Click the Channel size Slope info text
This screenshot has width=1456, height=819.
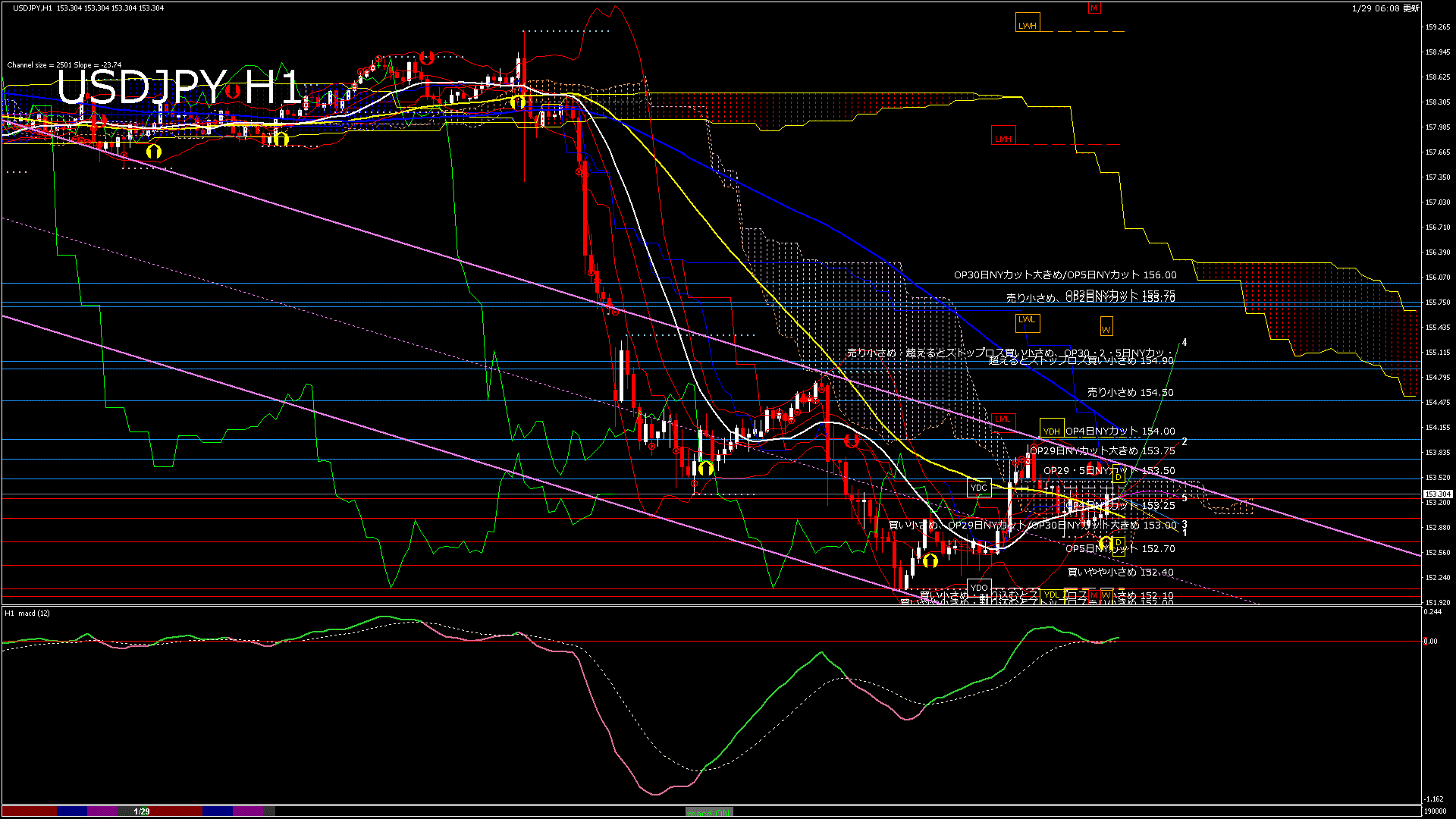pos(64,64)
